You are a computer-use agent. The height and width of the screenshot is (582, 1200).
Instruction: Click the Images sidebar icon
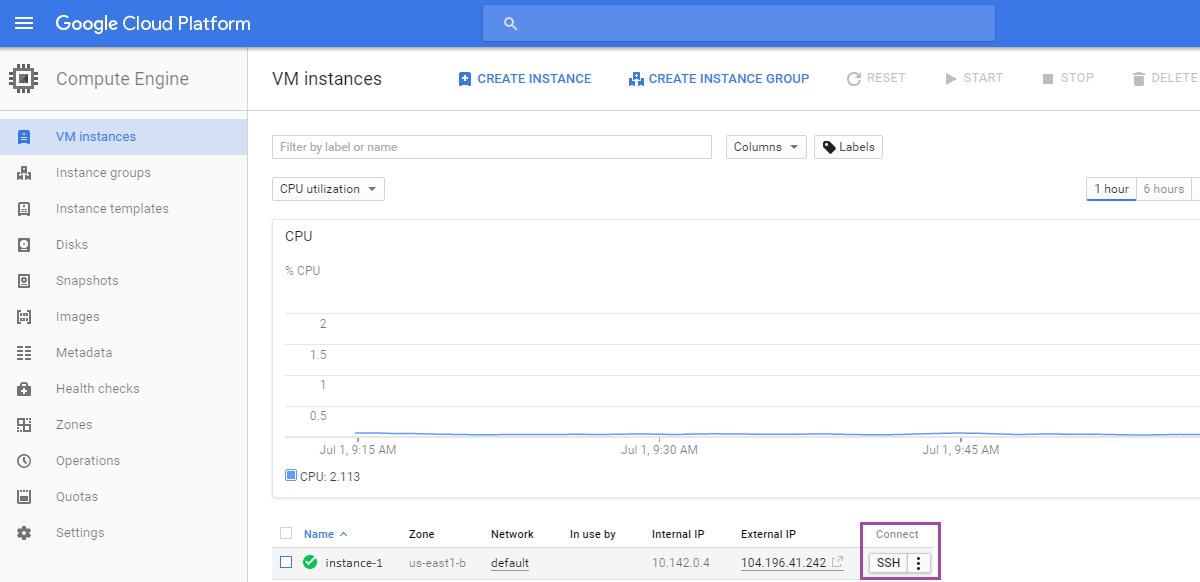pos(24,317)
